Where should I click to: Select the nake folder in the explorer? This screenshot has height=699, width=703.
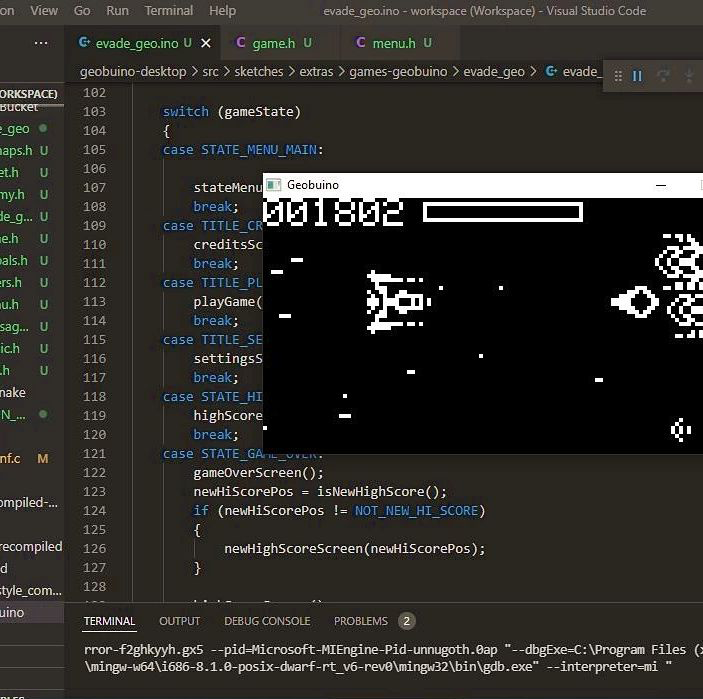pos(13,392)
